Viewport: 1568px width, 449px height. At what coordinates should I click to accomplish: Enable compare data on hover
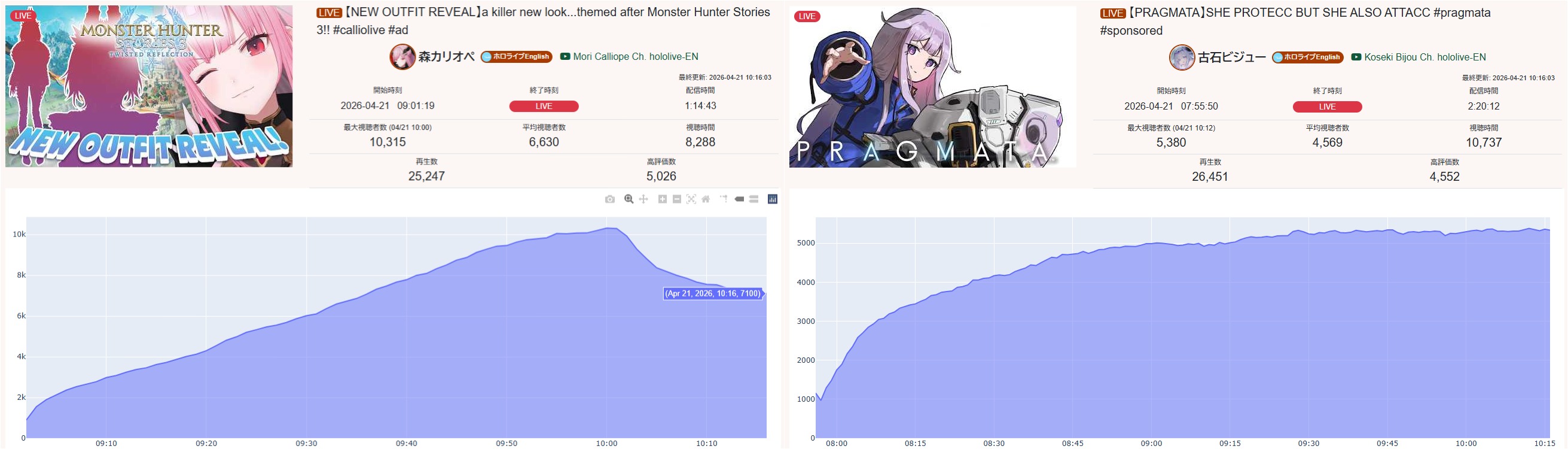(754, 199)
